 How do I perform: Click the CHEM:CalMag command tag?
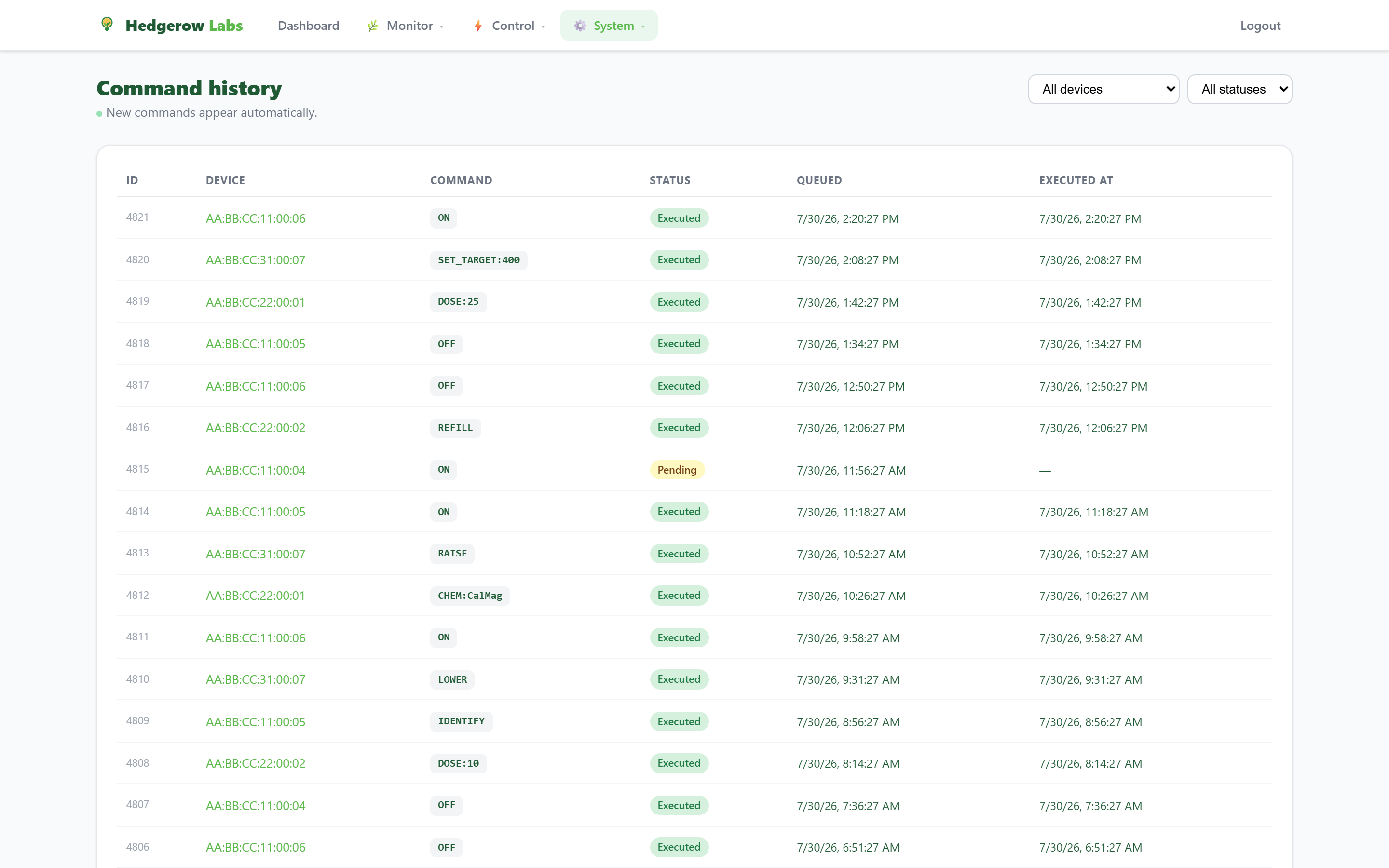click(x=469, y=596)
